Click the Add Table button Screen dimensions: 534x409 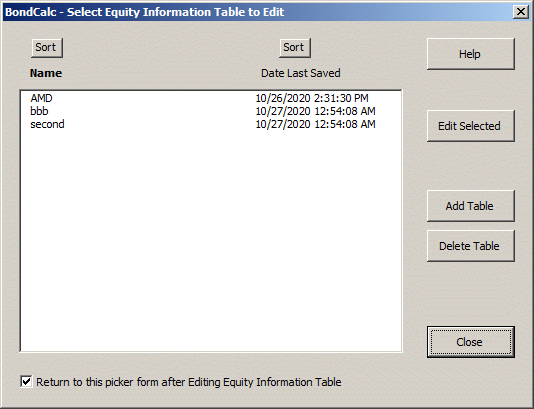pos(471,206)
